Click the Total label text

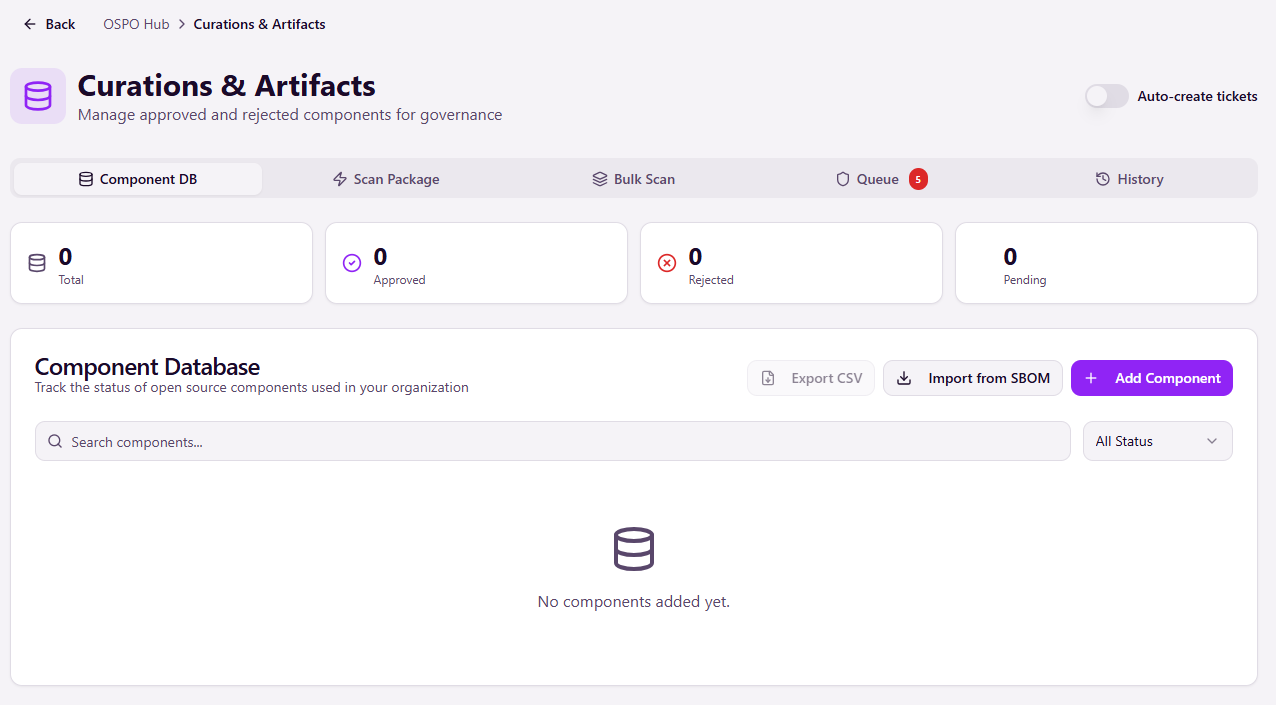coord(71,280)
